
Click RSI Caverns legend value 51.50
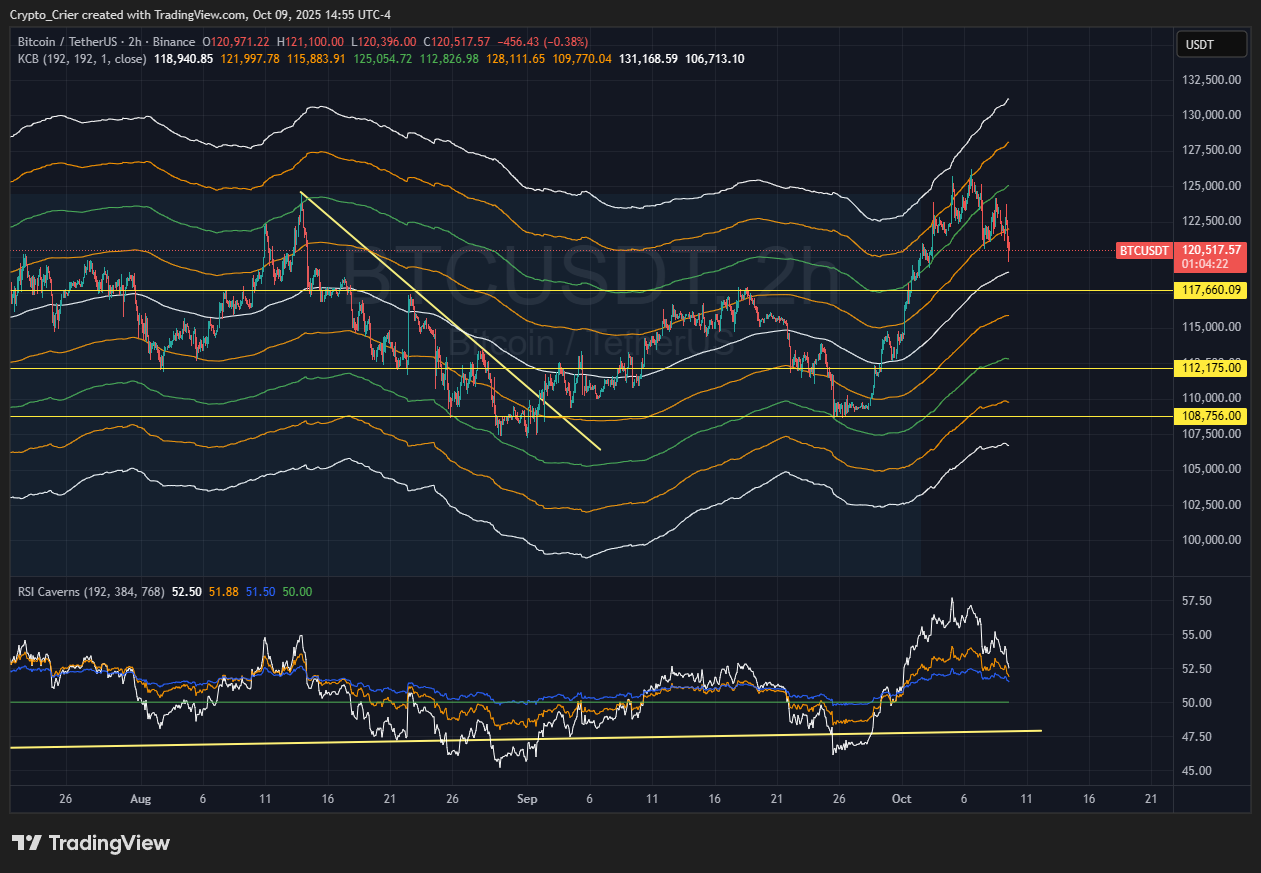261,592
